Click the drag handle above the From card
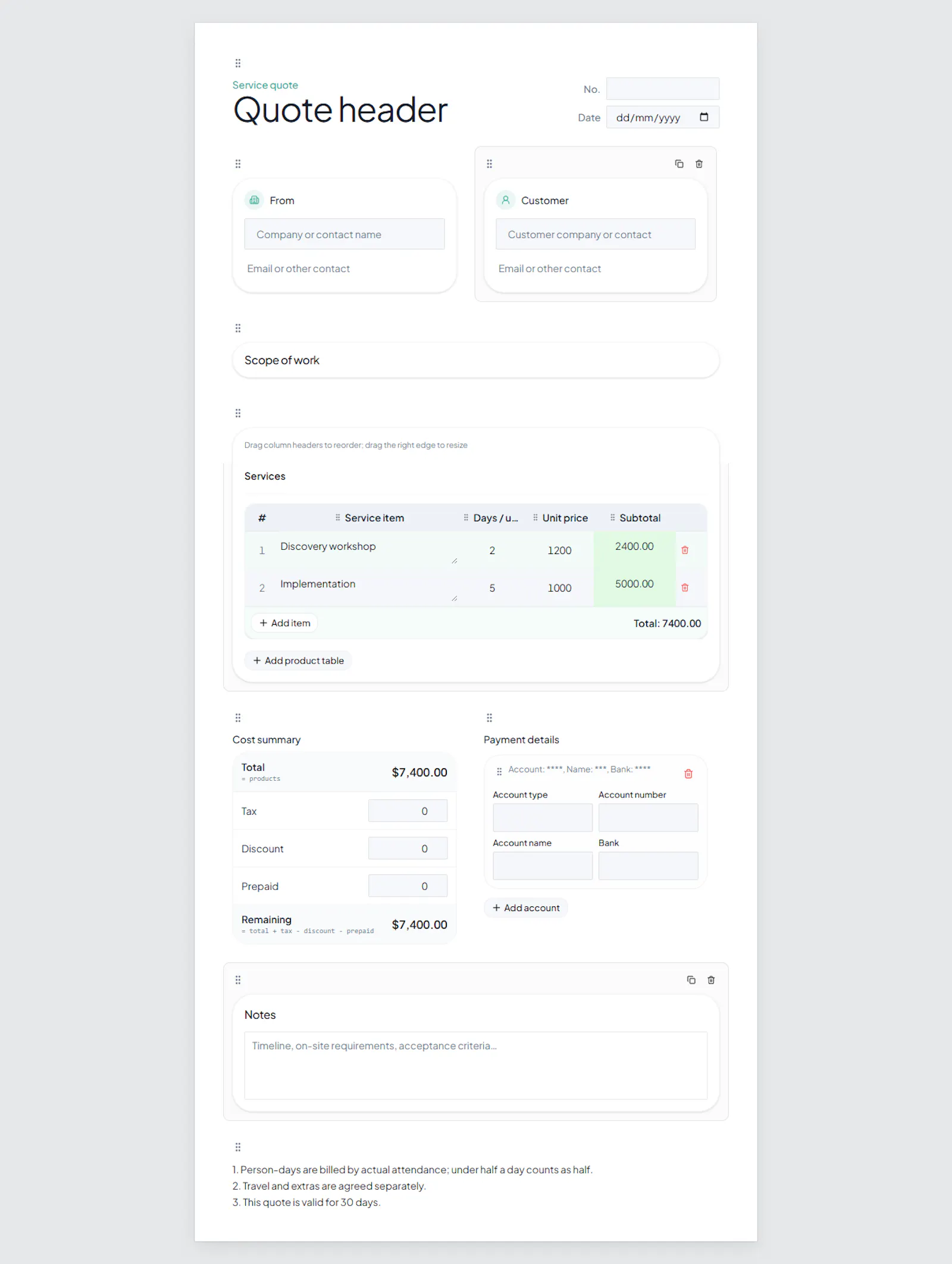This screenshot has height=1264, width=952. [x=238, y=164]
